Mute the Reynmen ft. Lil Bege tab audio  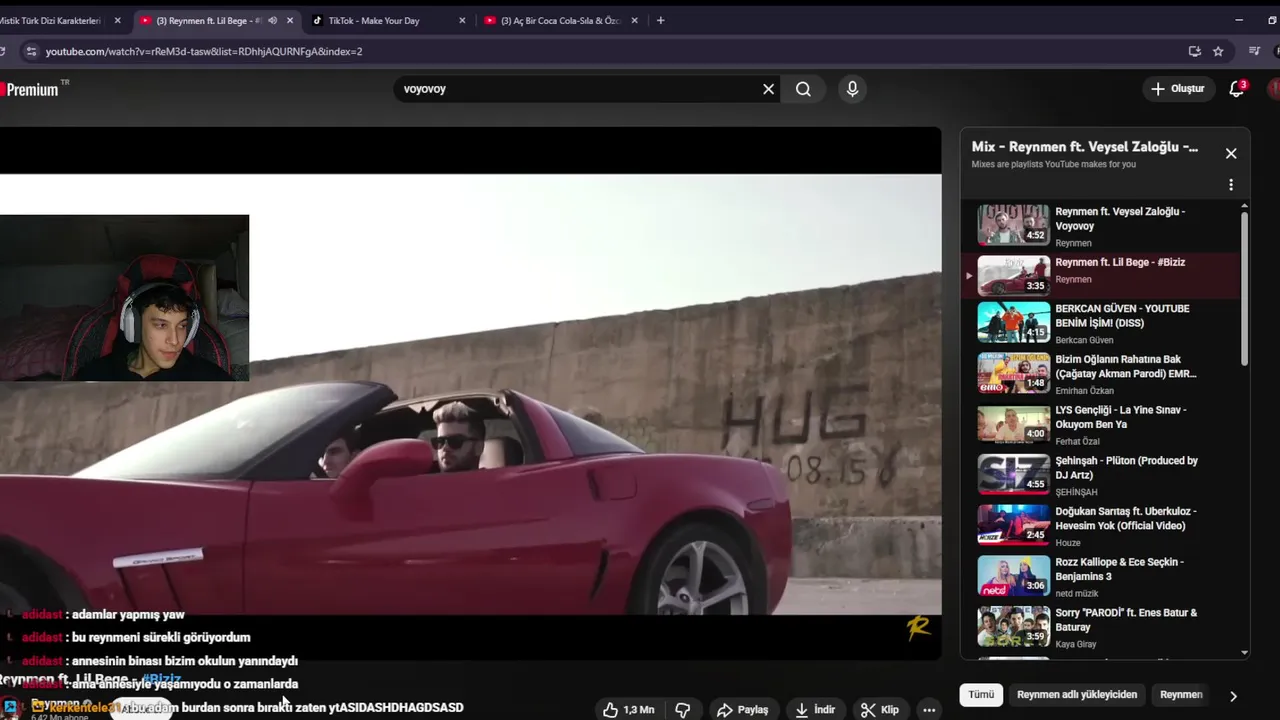click(272, 20)
